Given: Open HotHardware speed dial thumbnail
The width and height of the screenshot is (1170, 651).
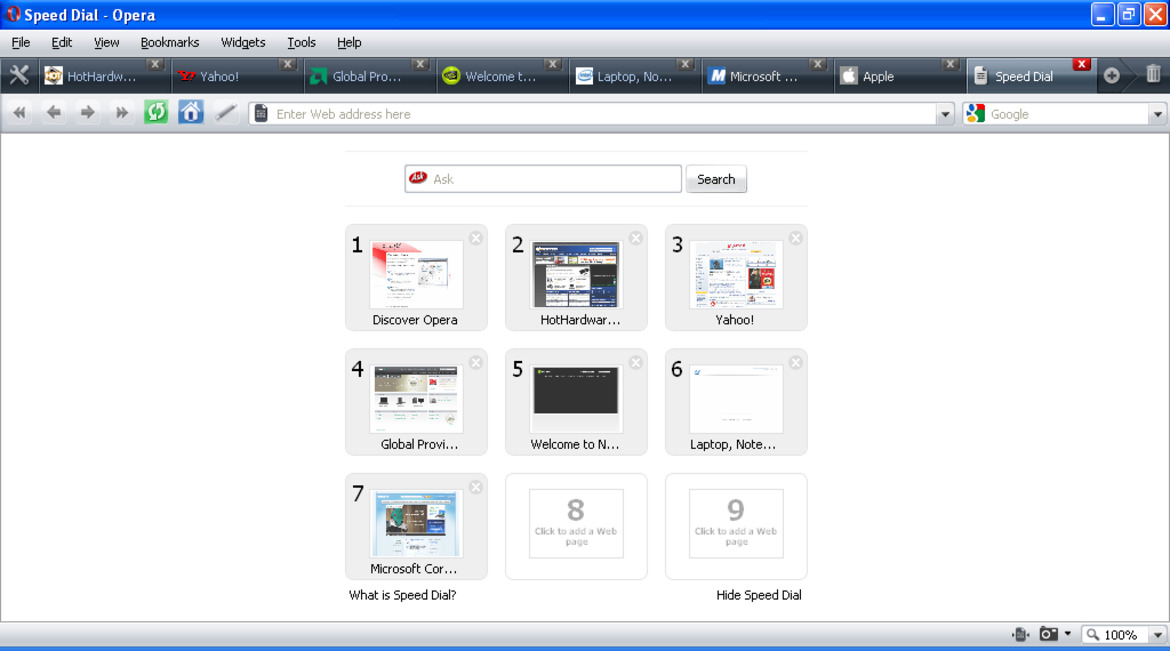Looking at the screenshot, I should coord(576,275).
